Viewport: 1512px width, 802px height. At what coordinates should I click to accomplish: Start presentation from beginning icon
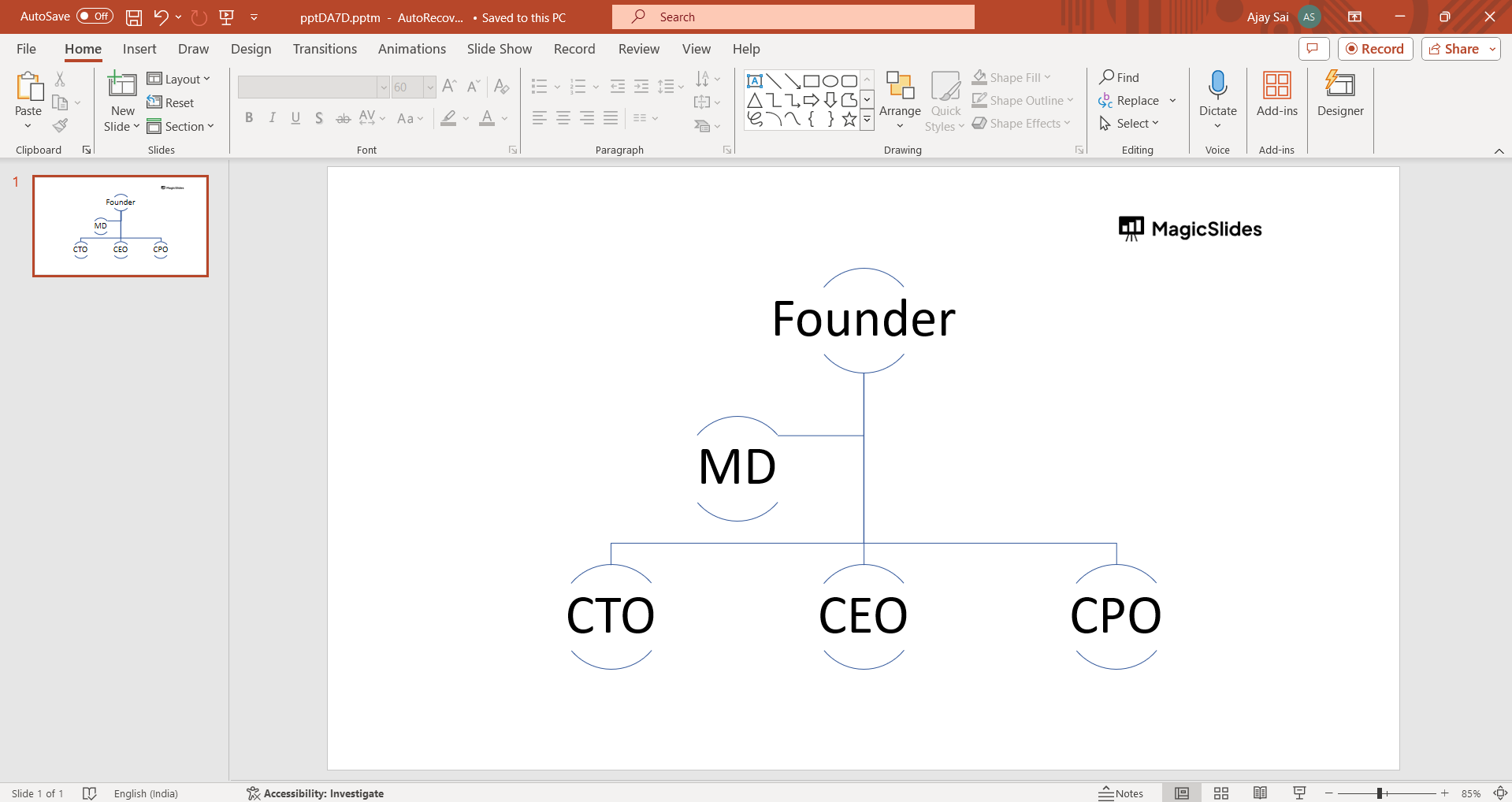point(227,17)
